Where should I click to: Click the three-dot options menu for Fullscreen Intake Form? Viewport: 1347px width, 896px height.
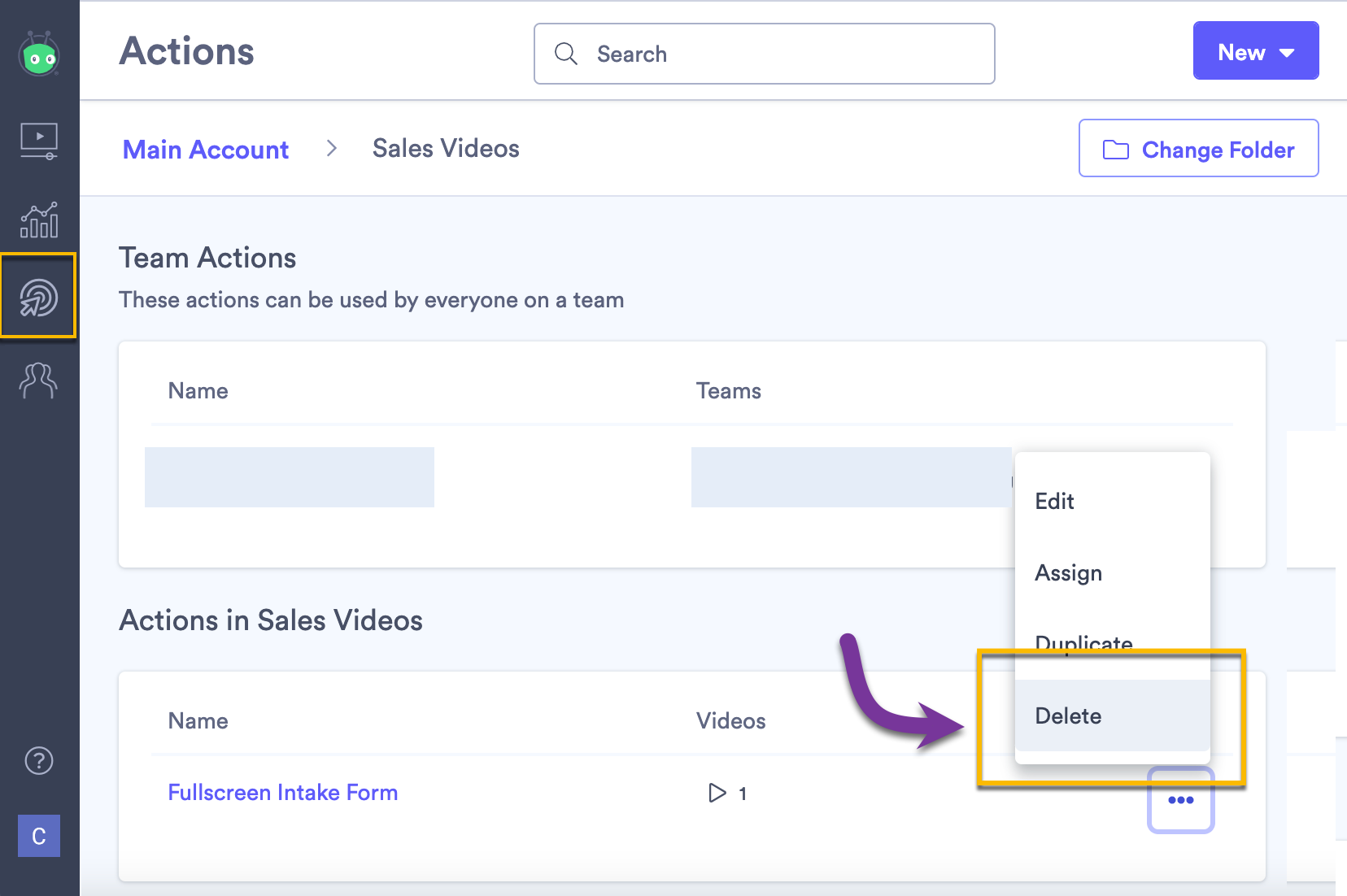[1180, 800]
